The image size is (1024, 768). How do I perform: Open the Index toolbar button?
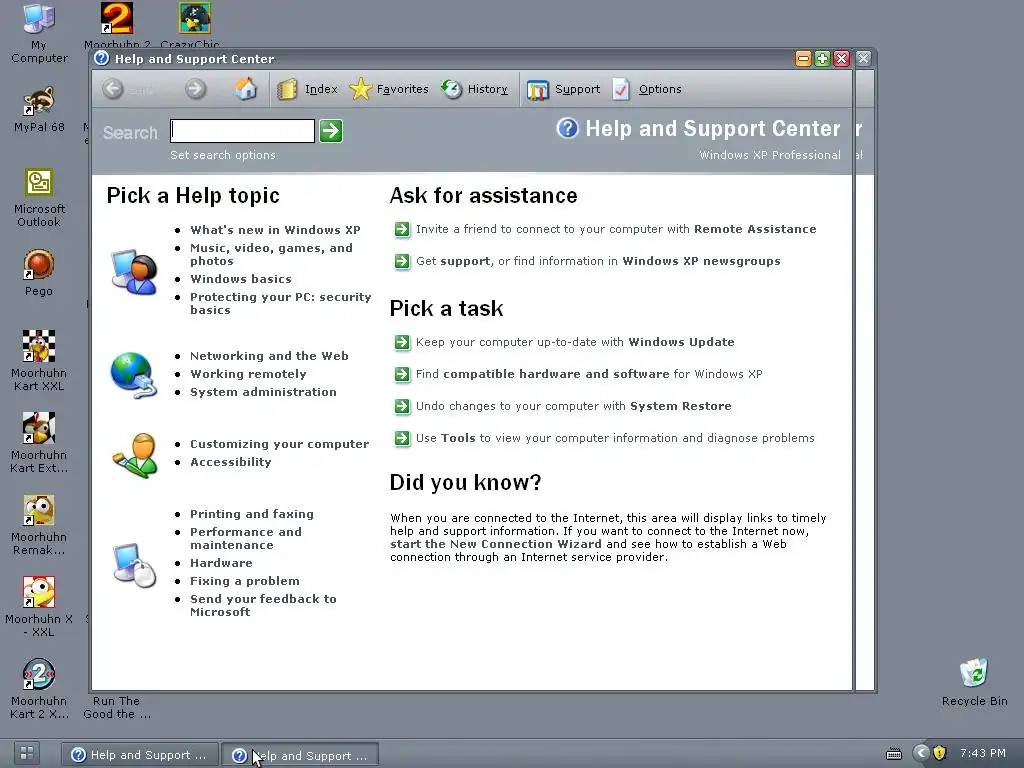307,89
